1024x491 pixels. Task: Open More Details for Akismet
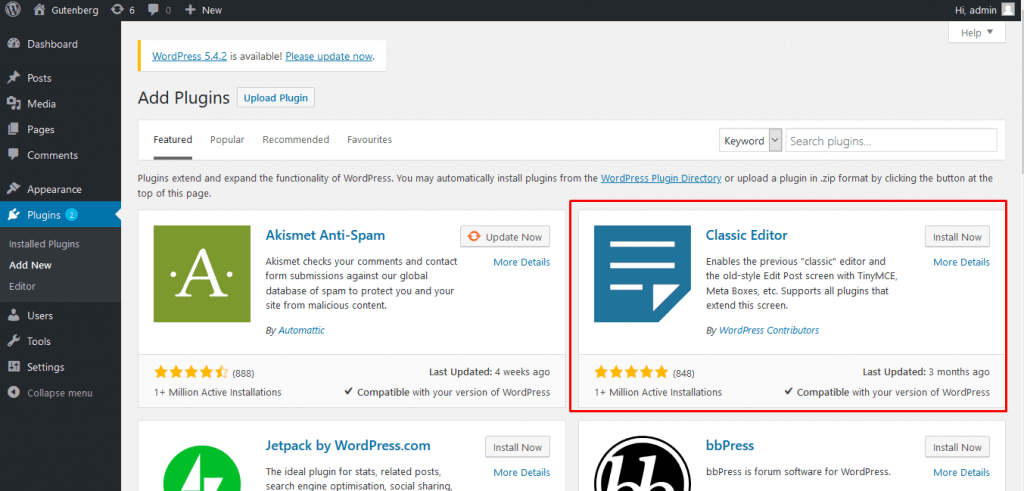[x=522, y=262]
